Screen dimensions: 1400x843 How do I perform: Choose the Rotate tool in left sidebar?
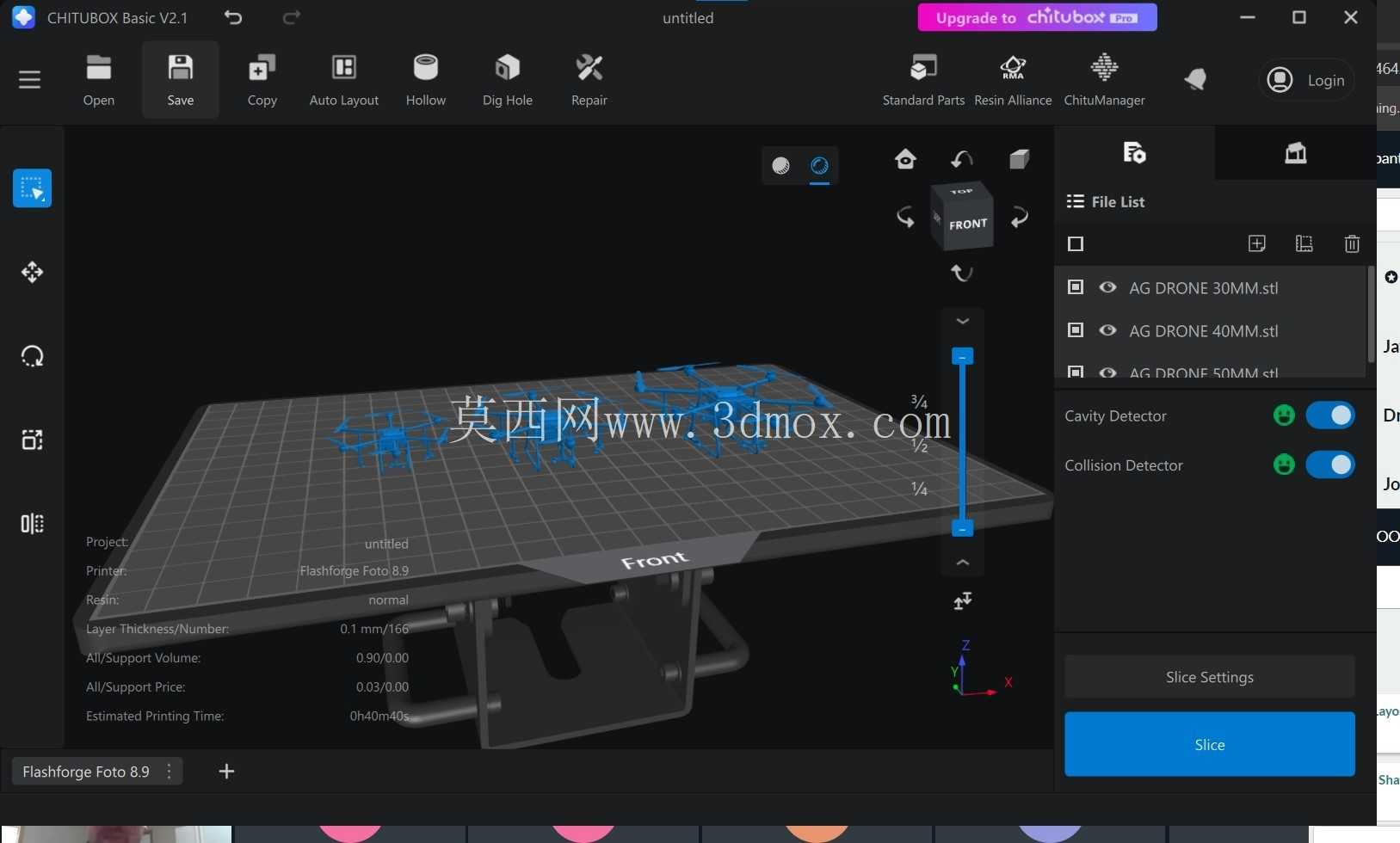click(32, 356)
